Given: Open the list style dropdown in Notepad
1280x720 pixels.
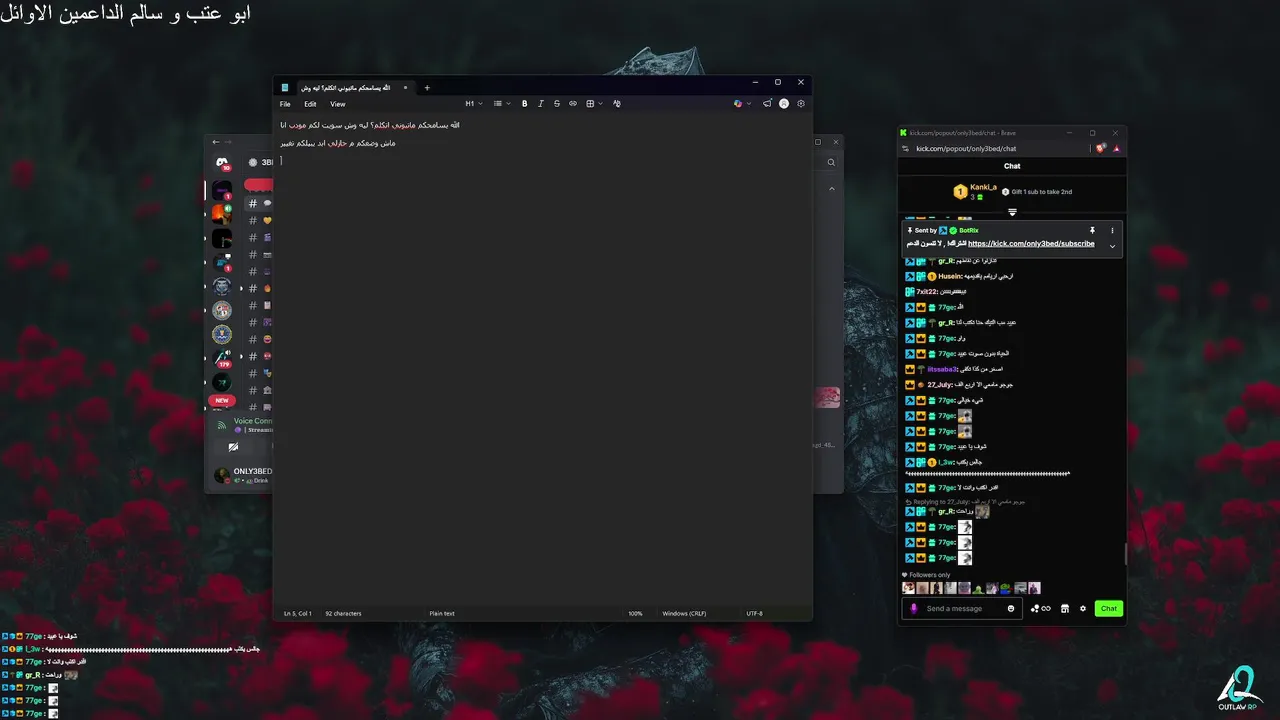Looking at the screenshot, I should pyautogui.click(x=502, y=104).
